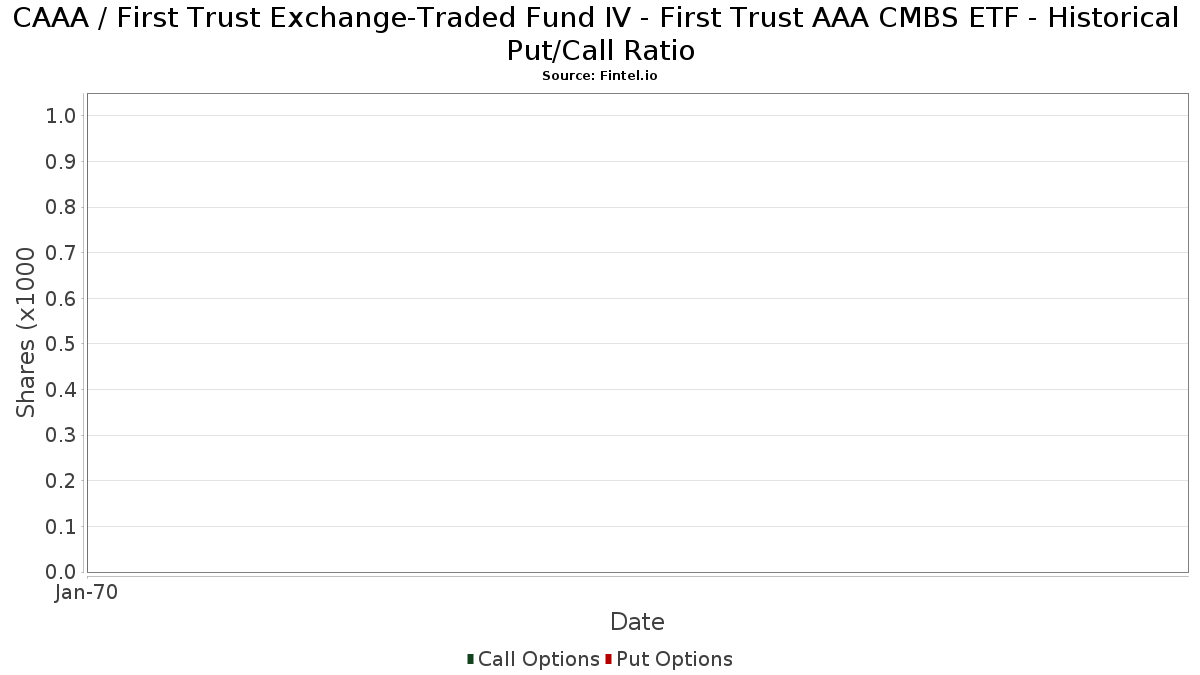This screenshot has height=675, width=1200.
Task: Click the 0.5 y-axis tick label
Action: point(61,344)
